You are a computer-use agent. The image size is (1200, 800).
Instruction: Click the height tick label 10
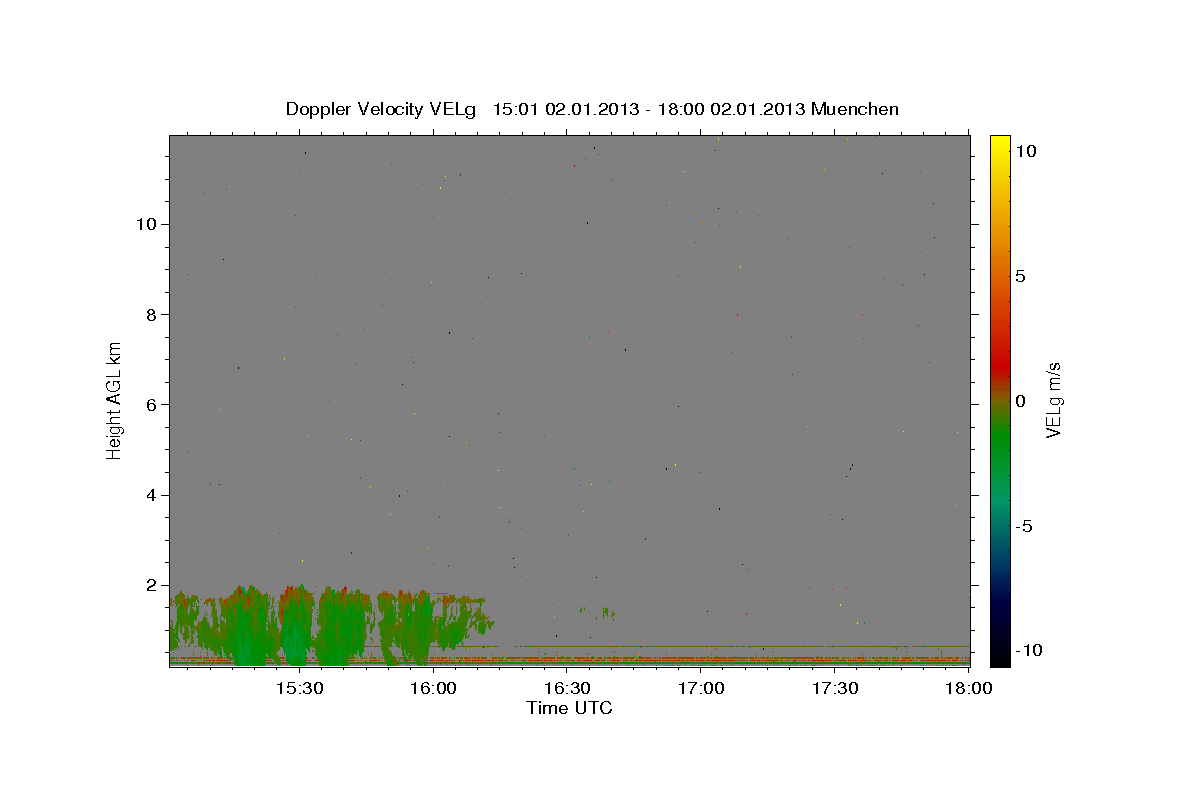pyautogui.click(x=147, y=224)
